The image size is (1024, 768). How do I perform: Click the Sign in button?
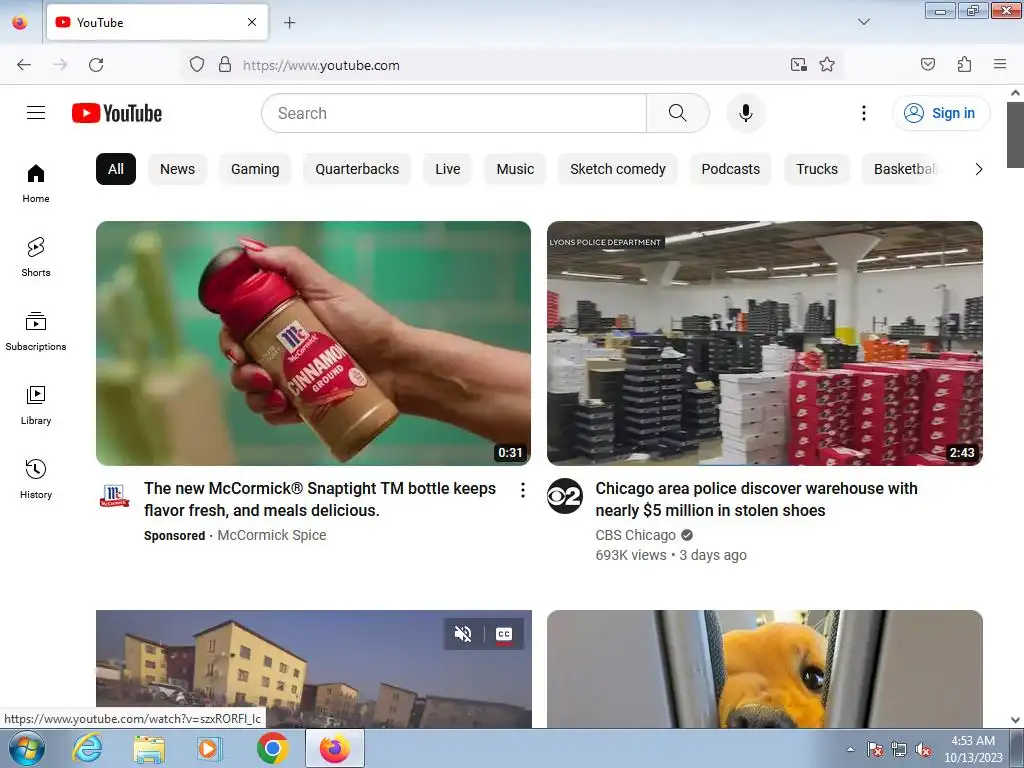[940, 113]
